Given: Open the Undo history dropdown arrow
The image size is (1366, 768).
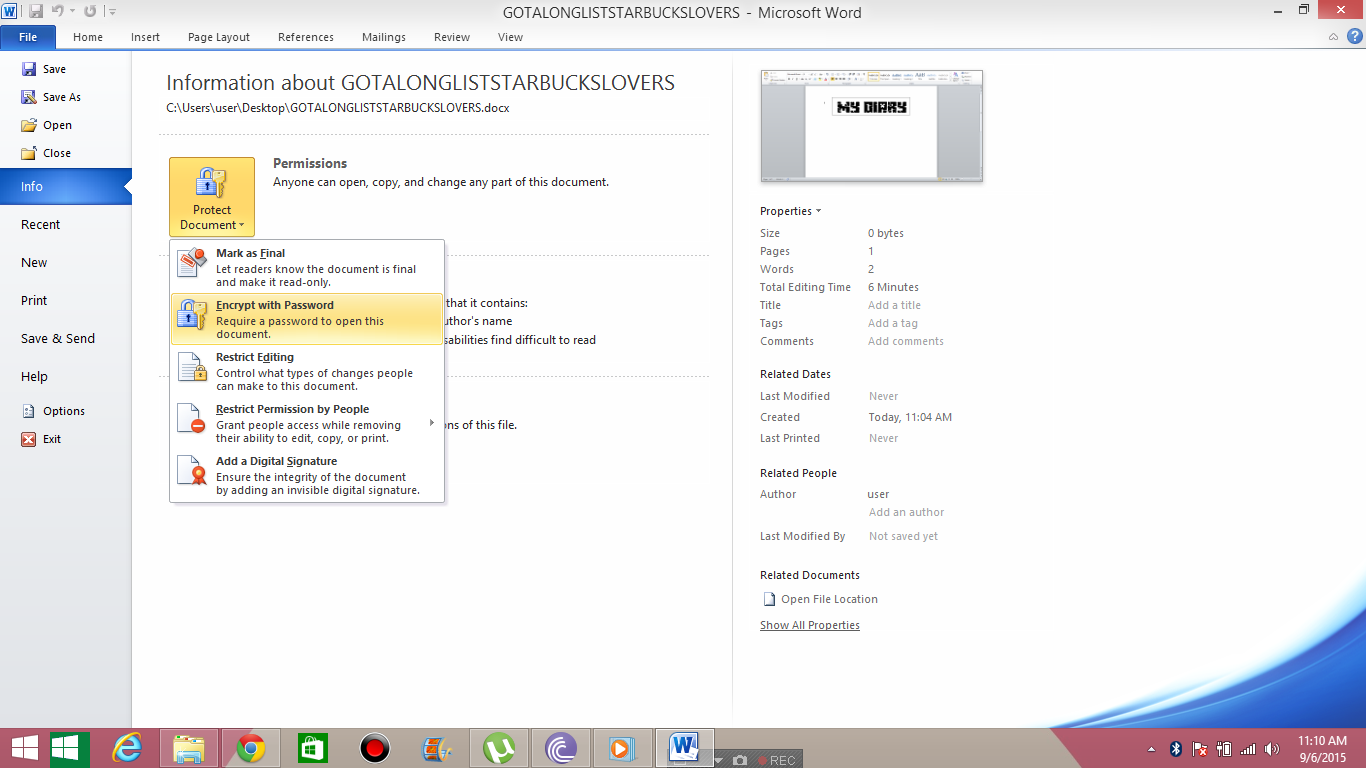Looking at the screenshot, I should coord(73,12).
